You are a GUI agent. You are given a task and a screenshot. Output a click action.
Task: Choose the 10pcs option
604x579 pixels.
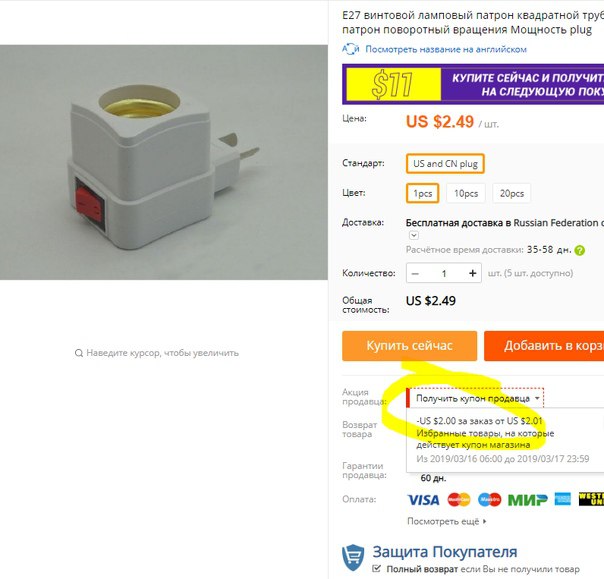coord(466,193)
